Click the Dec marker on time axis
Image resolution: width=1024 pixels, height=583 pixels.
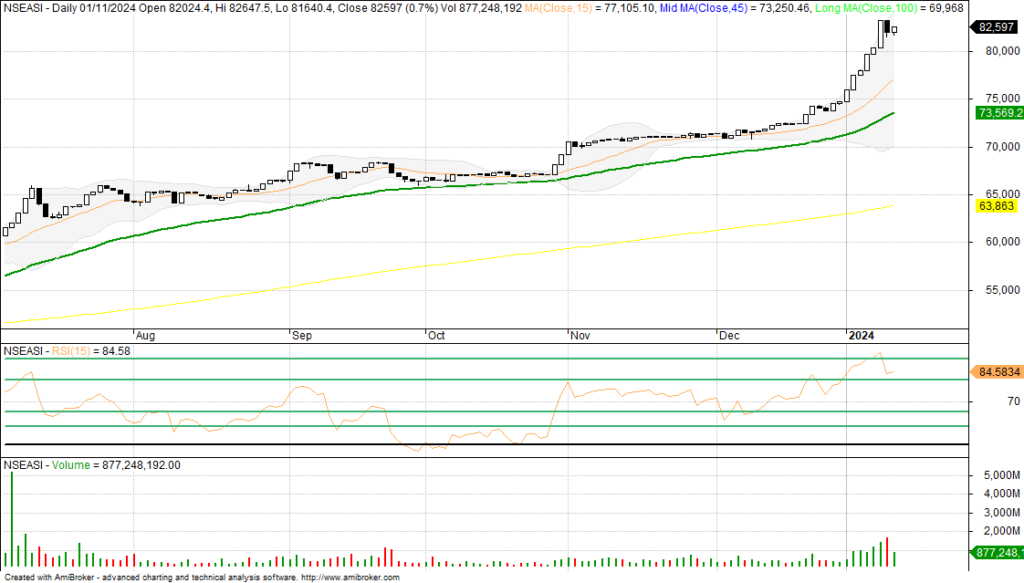click(x=729, y=336)
